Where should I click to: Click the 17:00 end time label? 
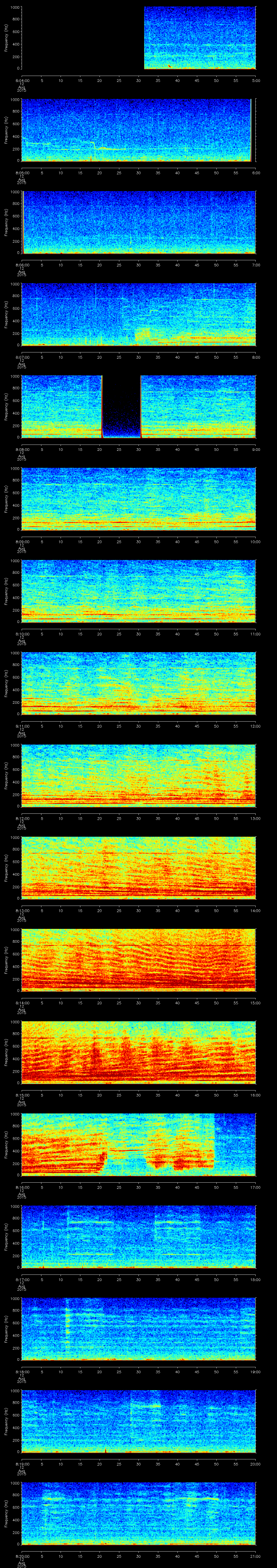pos(256,1187)
